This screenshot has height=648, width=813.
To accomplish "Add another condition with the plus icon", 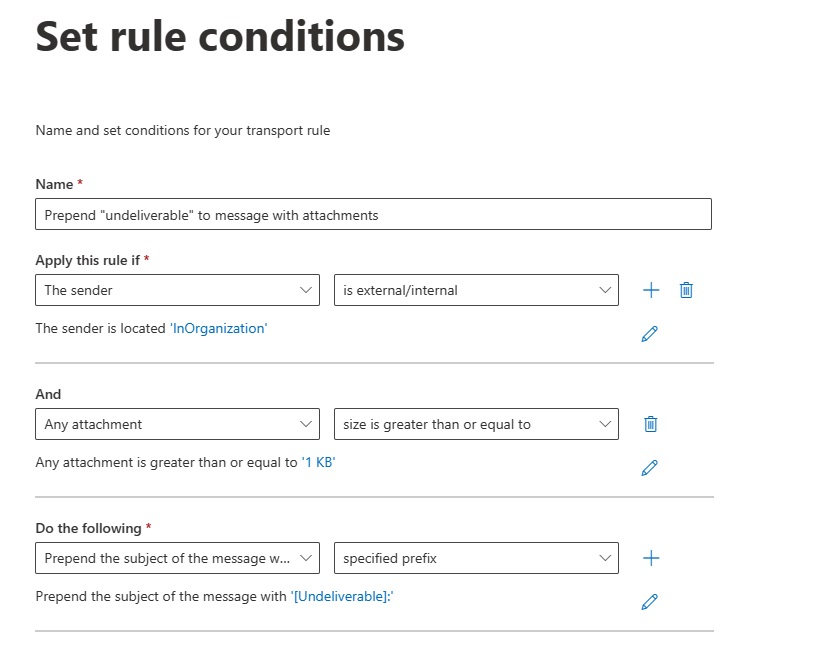I will point(651,290).
